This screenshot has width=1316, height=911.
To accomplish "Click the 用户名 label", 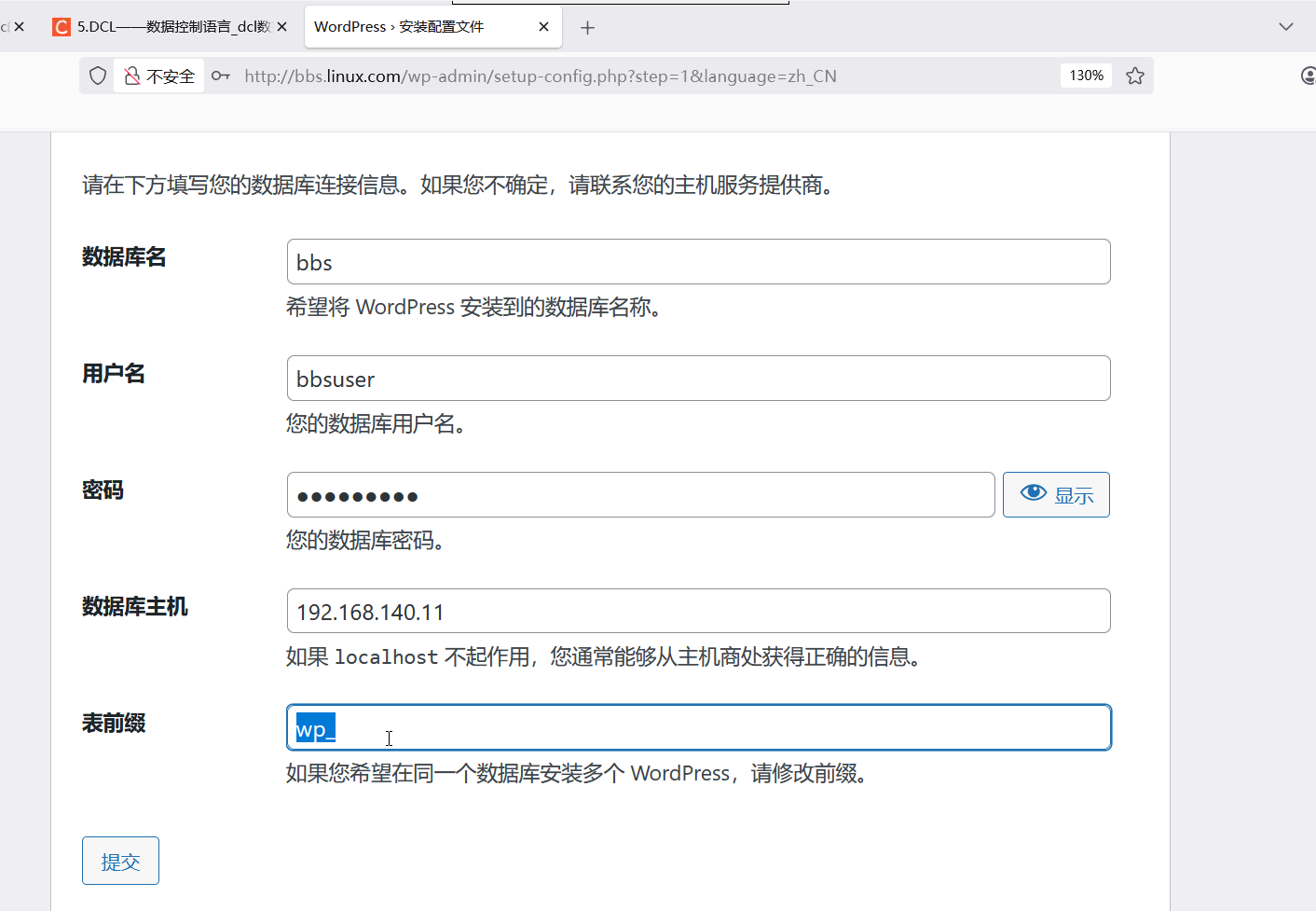I will click(114, 374).
